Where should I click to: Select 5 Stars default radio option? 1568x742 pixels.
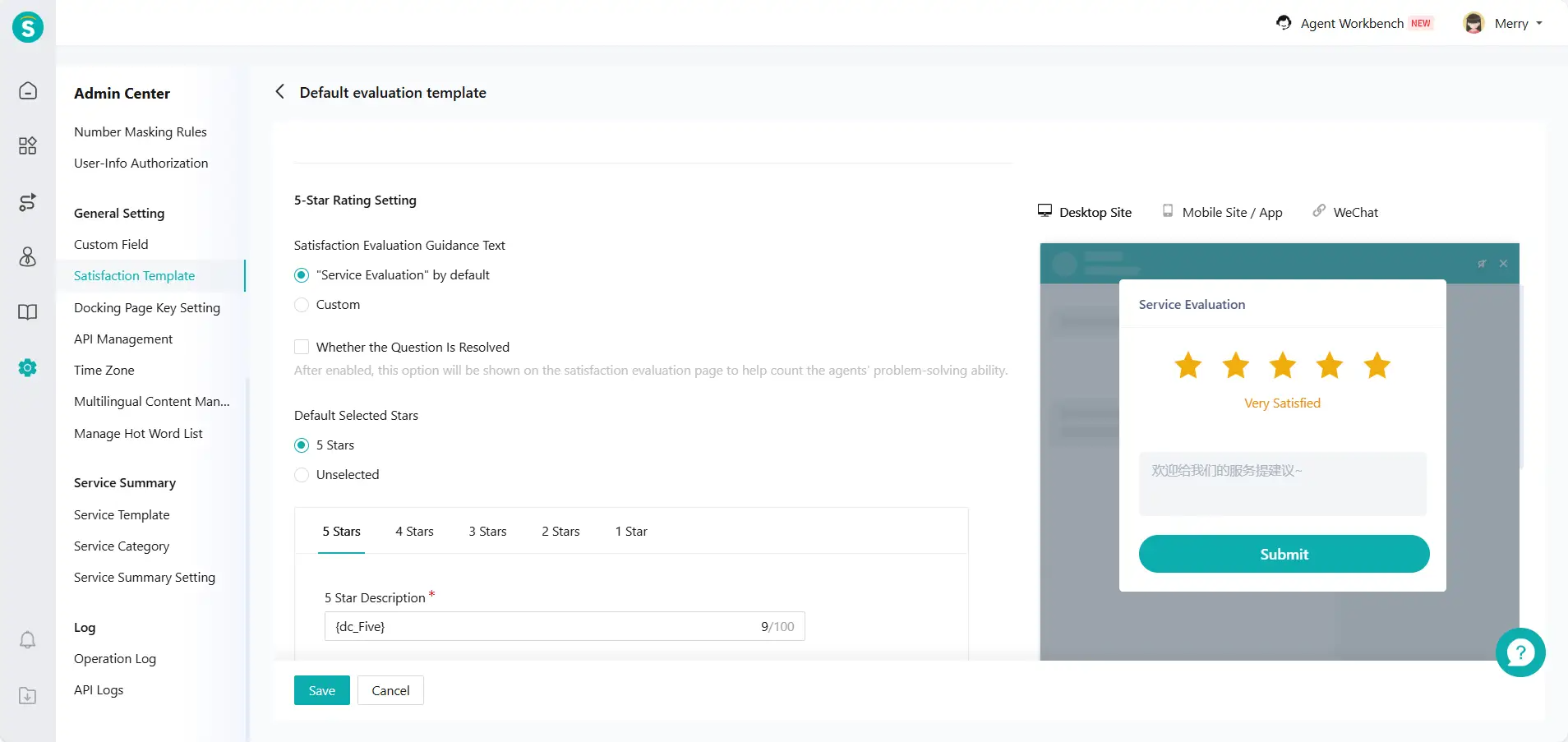coord(302,445)
